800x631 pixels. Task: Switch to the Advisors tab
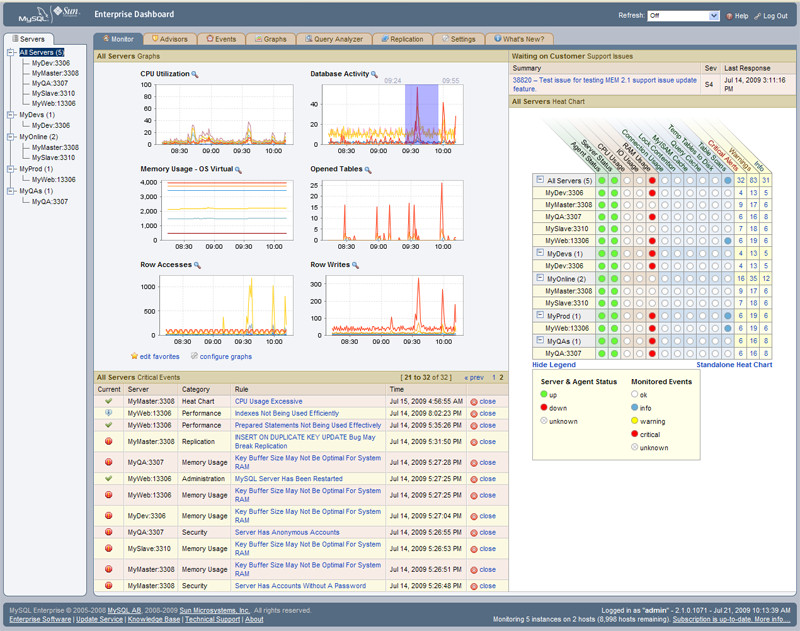coord(170,39)
